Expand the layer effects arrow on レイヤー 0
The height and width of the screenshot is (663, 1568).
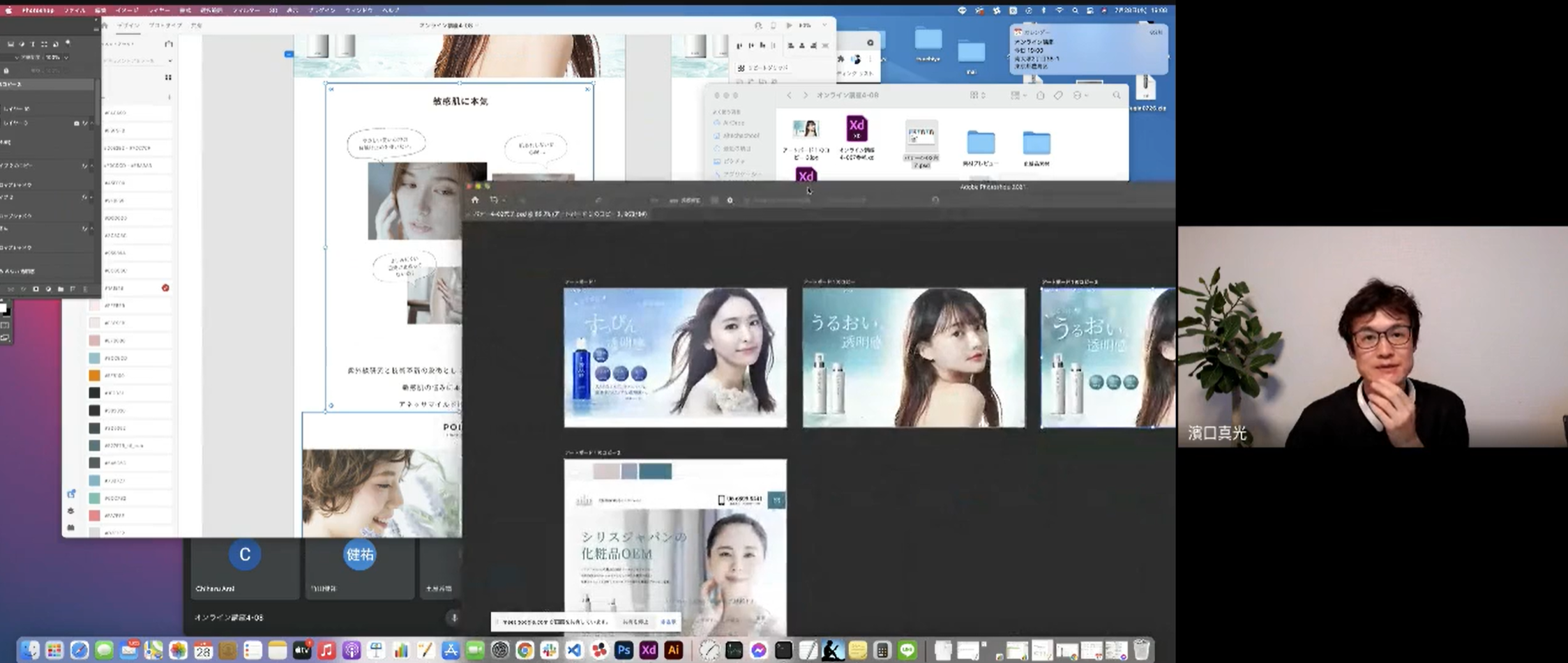pyautogui.click(x=91, y=123)
